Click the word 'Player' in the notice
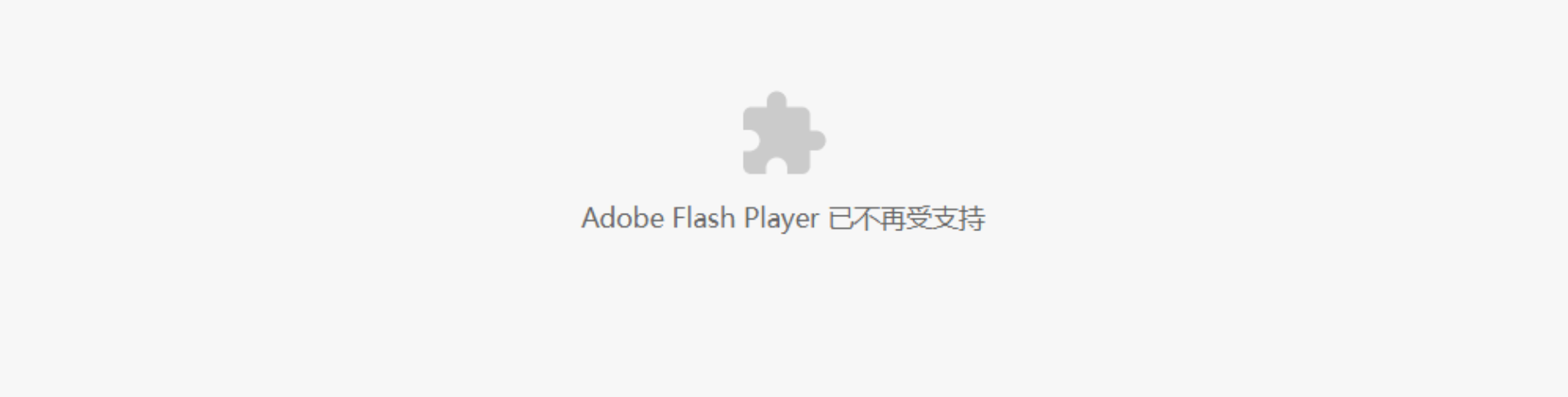Screen dimensions: 1568x397 [782, 220]
